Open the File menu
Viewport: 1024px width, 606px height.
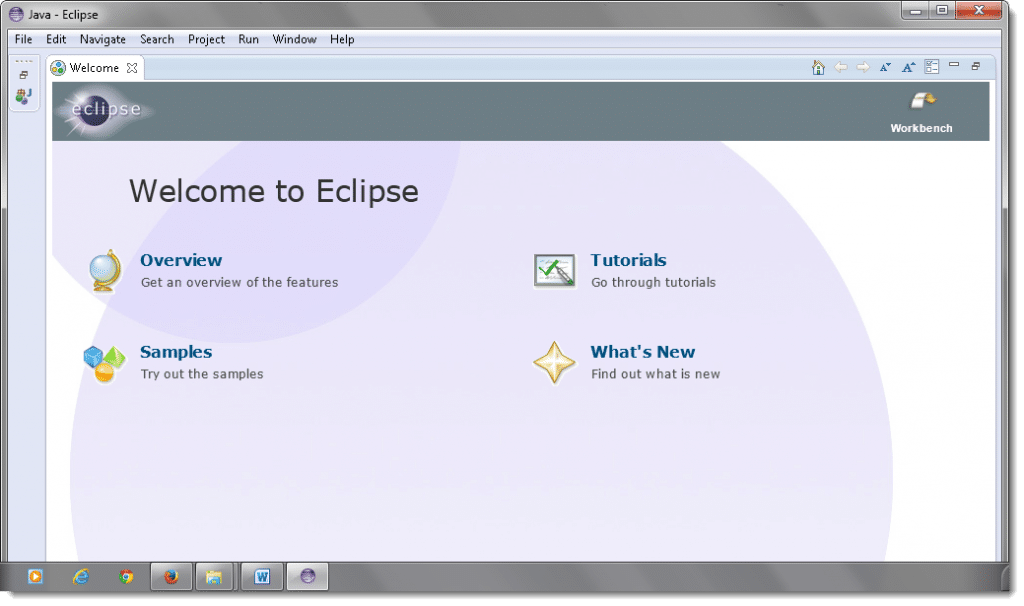[x=24, y=39]
